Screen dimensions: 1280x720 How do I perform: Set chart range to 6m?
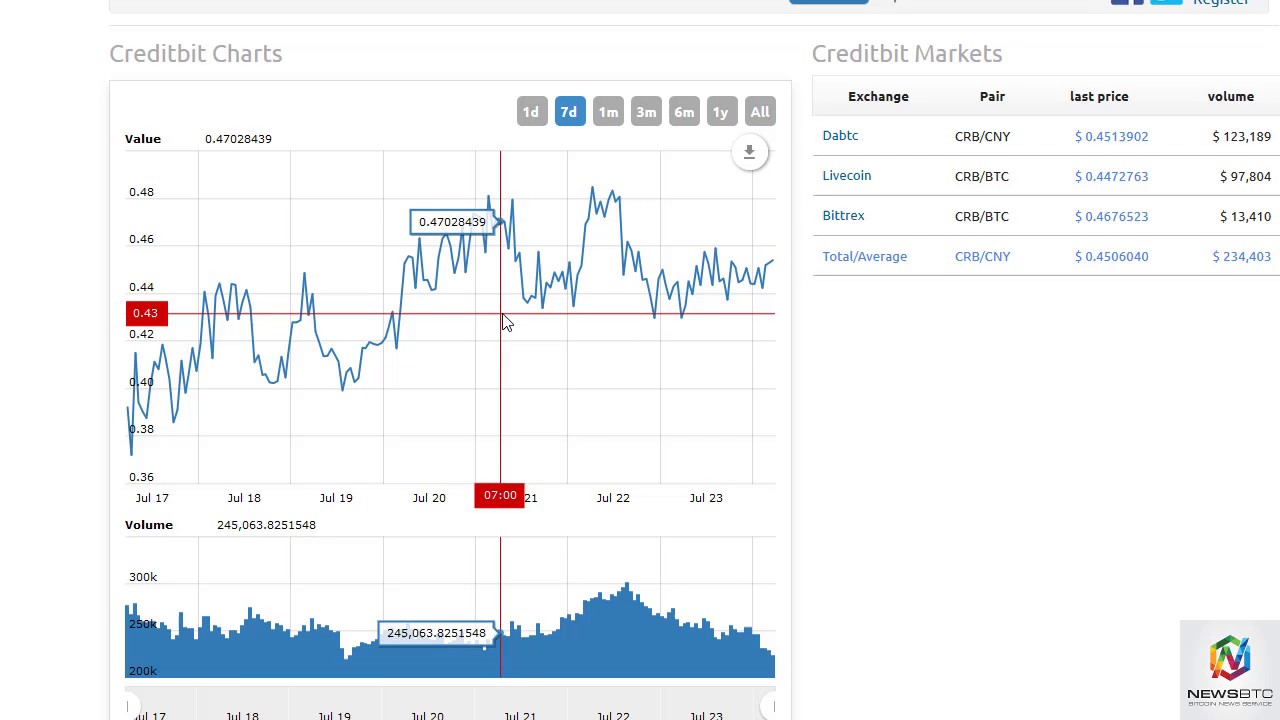[684, 112]
